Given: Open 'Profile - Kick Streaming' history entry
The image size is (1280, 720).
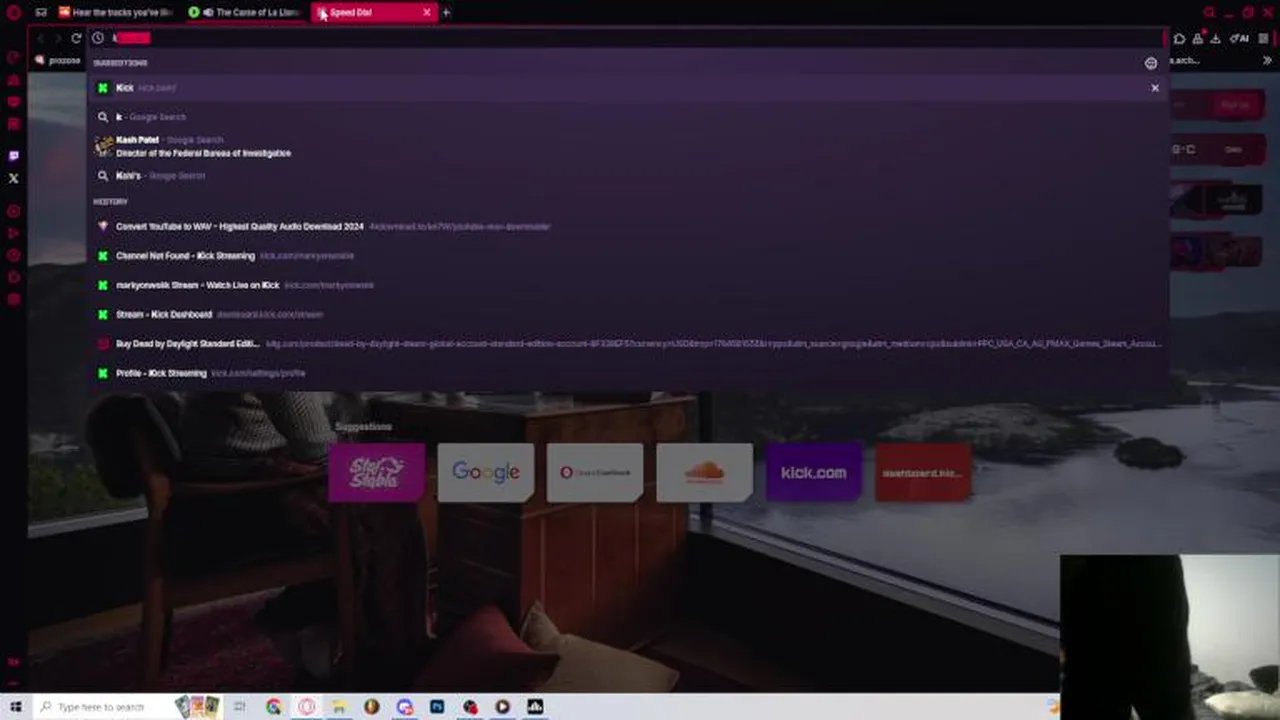Looking at the screenshot, I should point(628,373).
